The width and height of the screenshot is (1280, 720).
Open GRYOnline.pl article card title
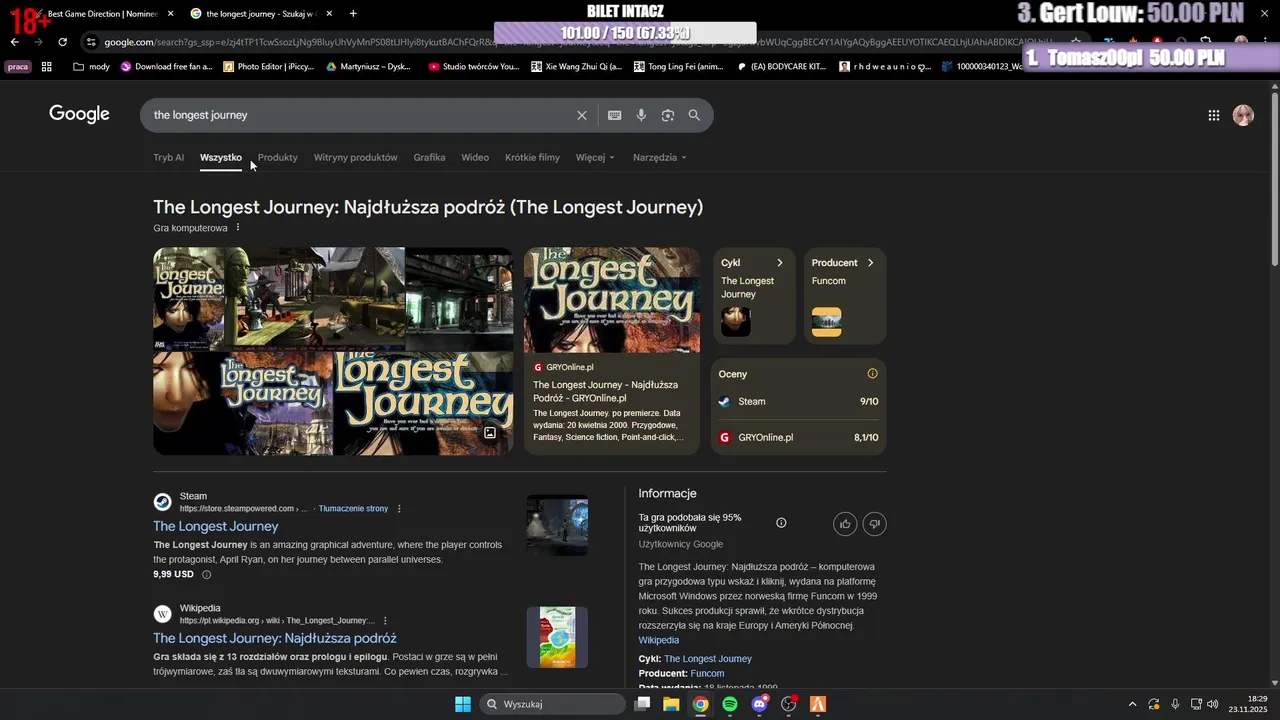605,391
